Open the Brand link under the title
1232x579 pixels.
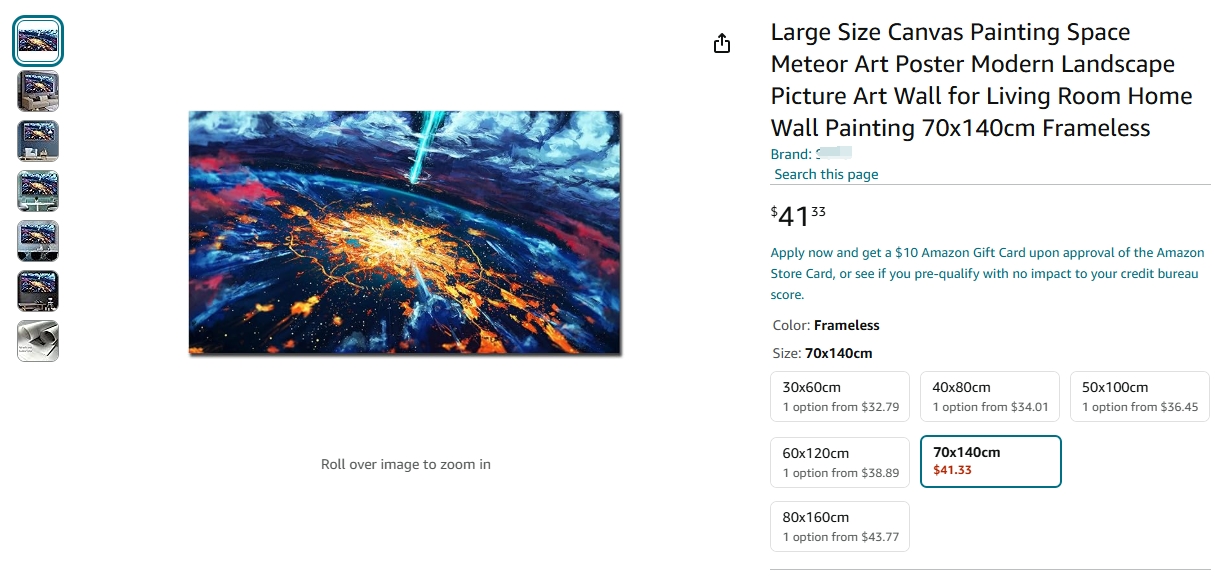tap(811, 154)
